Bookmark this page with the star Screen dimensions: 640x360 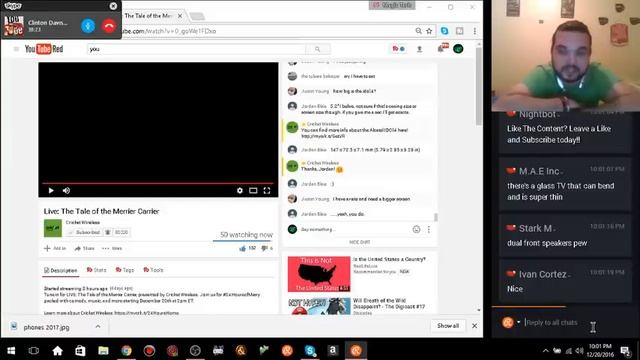pyautogui.click(x=429, y=31)
